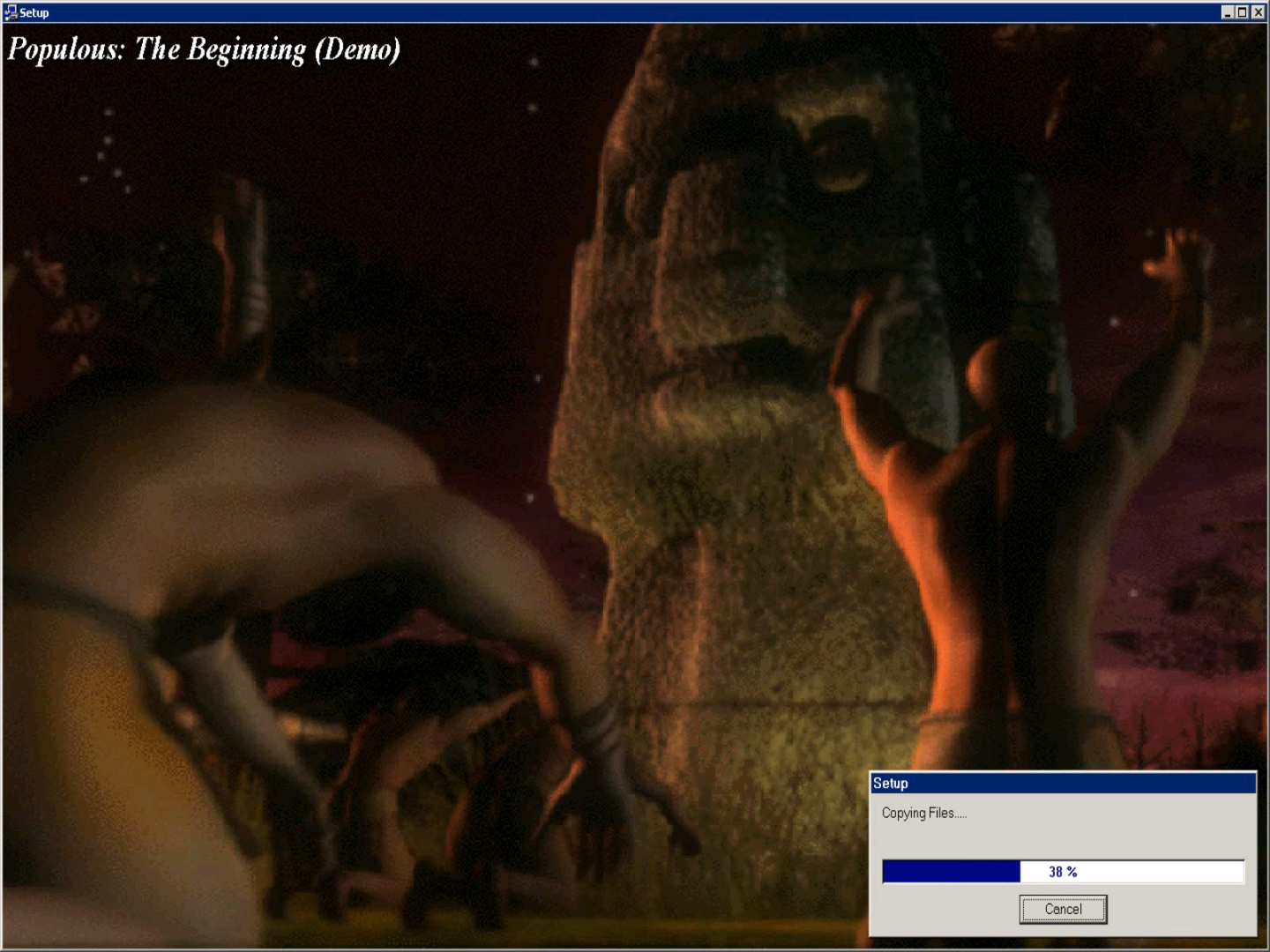Close the Setup window
The image size is (1270, 952).
tap(1258, 12)
